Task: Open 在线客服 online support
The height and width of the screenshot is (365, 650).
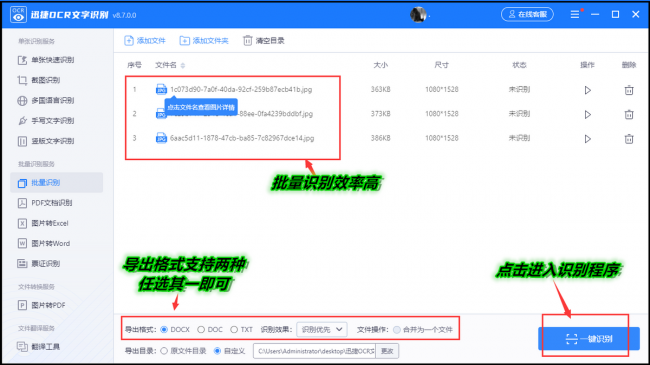Action: (527, 15)
